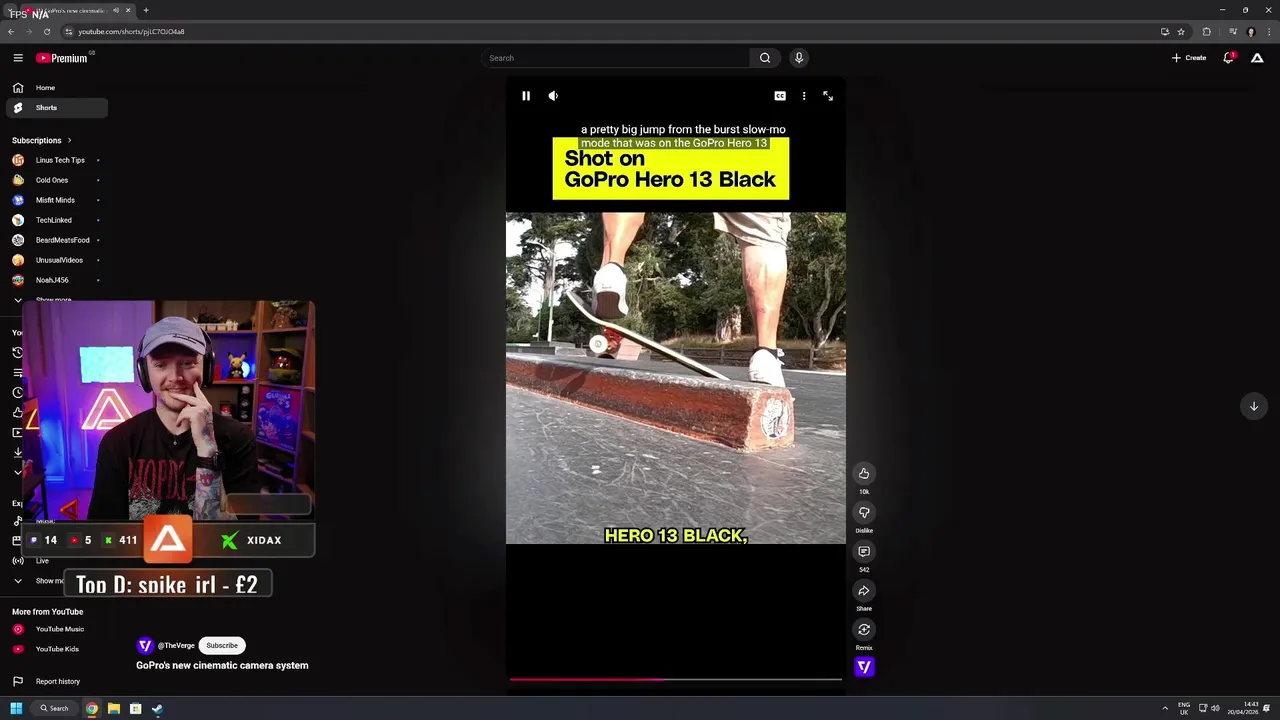Click the magnifier search button
Image resolution: width=1280 pixels, height=720 pixels.
(x=765, y=58)
